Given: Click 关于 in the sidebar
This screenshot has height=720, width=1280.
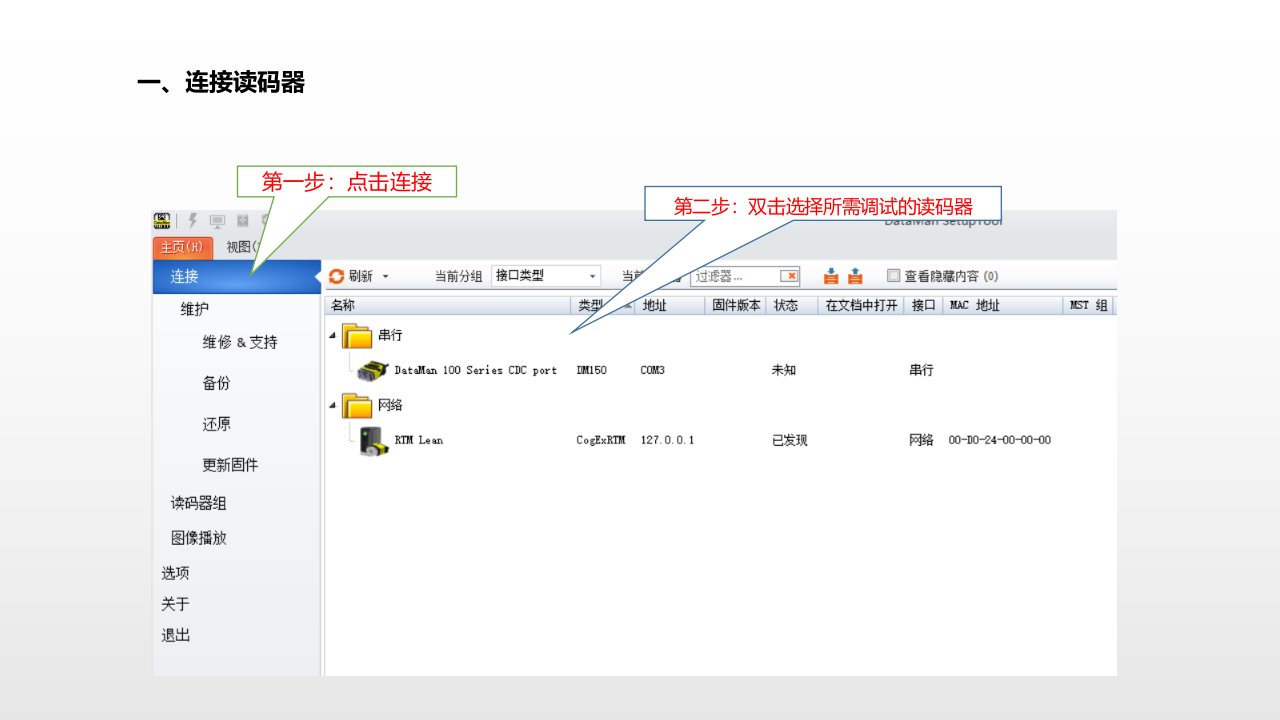Looking at the screenshot, I should (175, 604).
